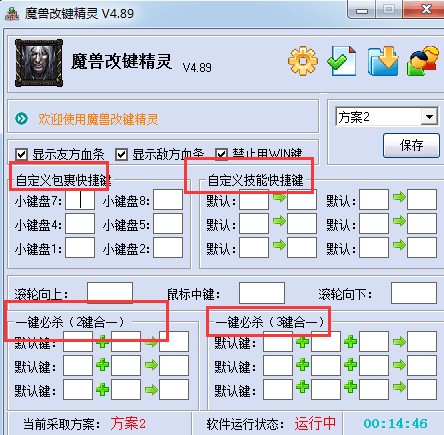
Task: Click the 滚轮向下 input field
Action: 414,293
